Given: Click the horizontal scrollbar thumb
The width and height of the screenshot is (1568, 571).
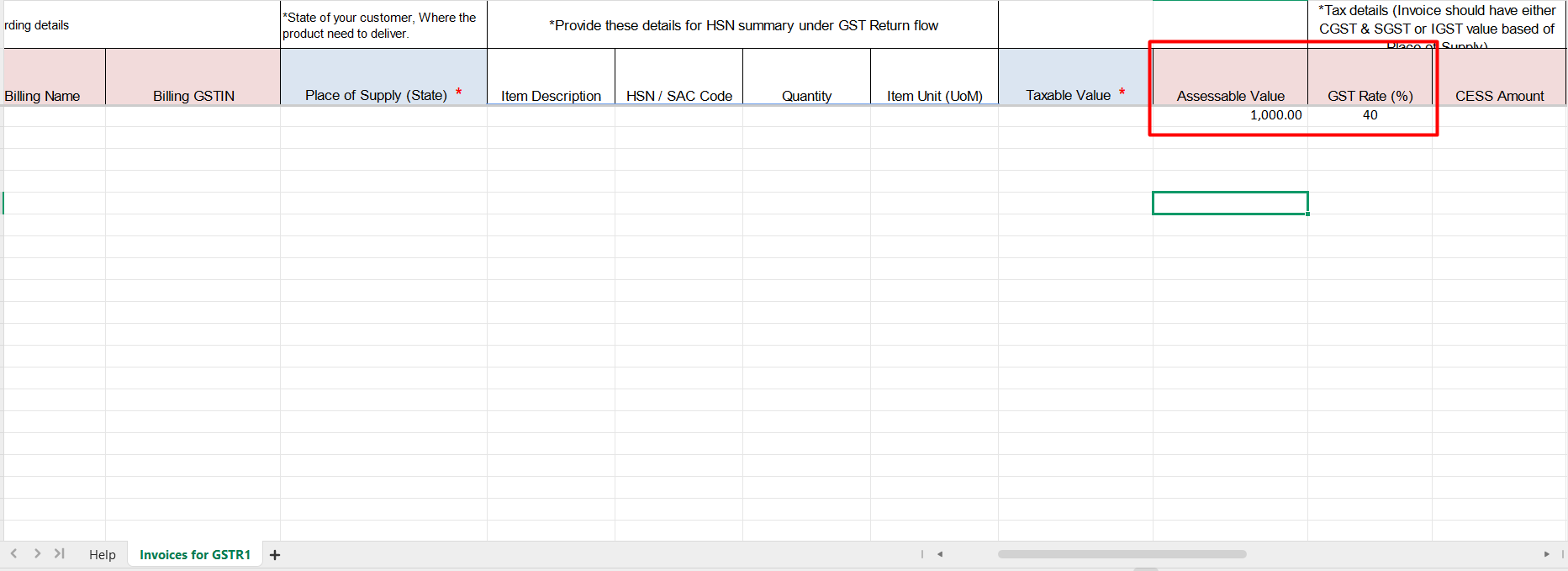Looking at the screenshot, I should pos(1121,554).
